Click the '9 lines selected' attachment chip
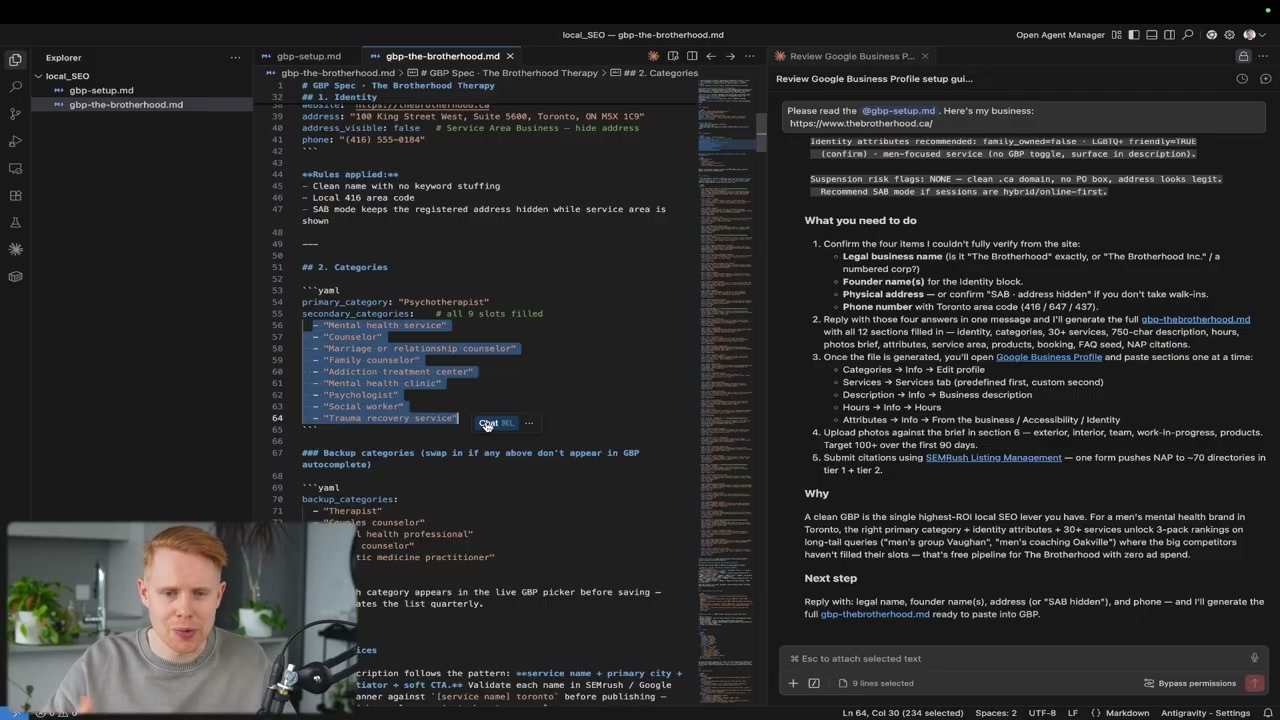 point(876,683)
